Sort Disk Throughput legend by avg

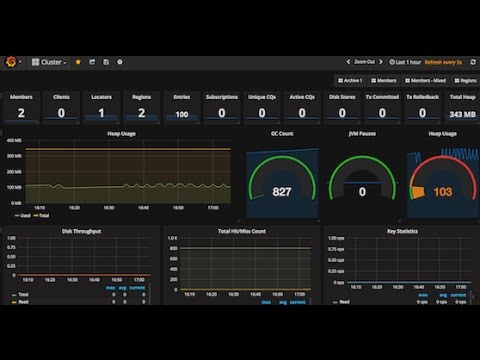click(123, 288)
